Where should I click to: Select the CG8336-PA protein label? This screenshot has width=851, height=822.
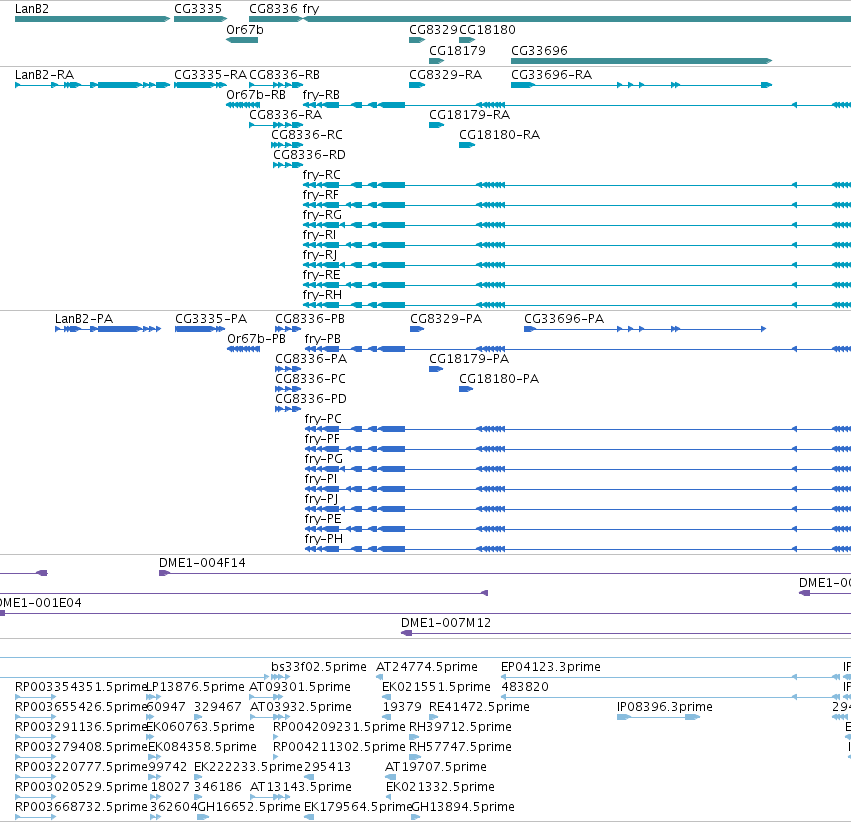(311, 359)
